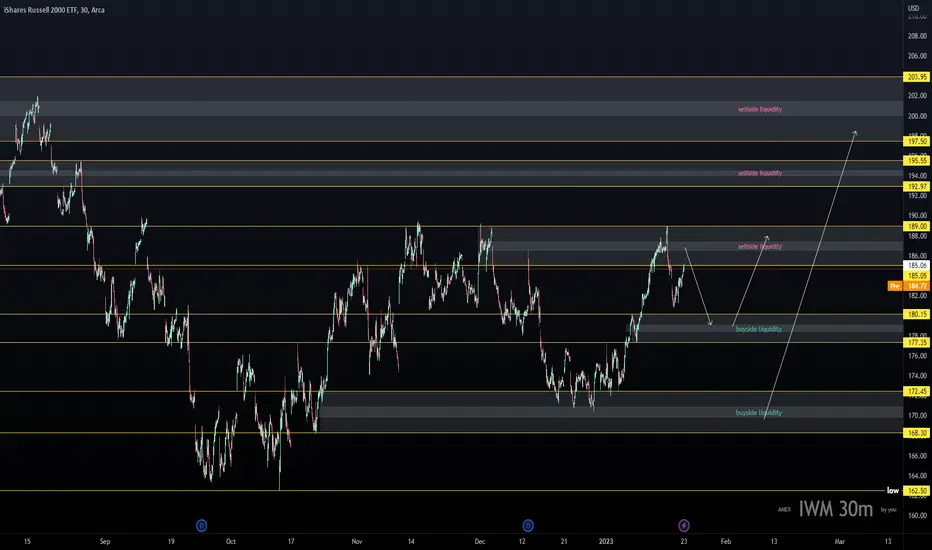Click the iShares Russell 2000 ETF title

click(x=54, y=10)
